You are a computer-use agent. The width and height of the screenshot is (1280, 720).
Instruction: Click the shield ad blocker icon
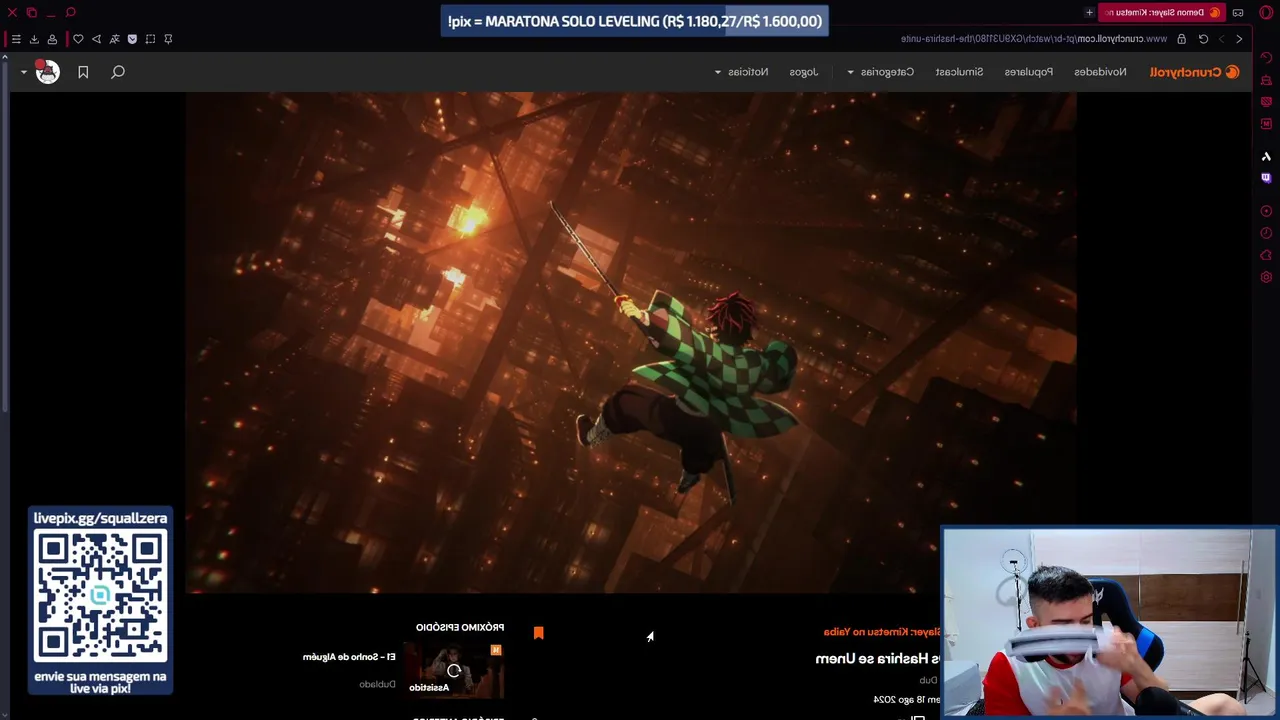point(132,39)
